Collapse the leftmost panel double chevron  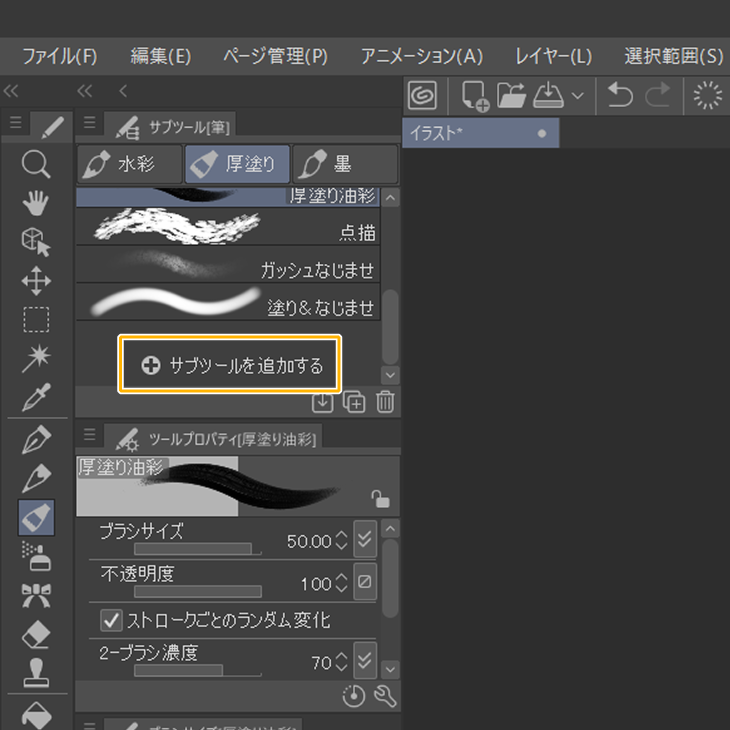(11, 90)
